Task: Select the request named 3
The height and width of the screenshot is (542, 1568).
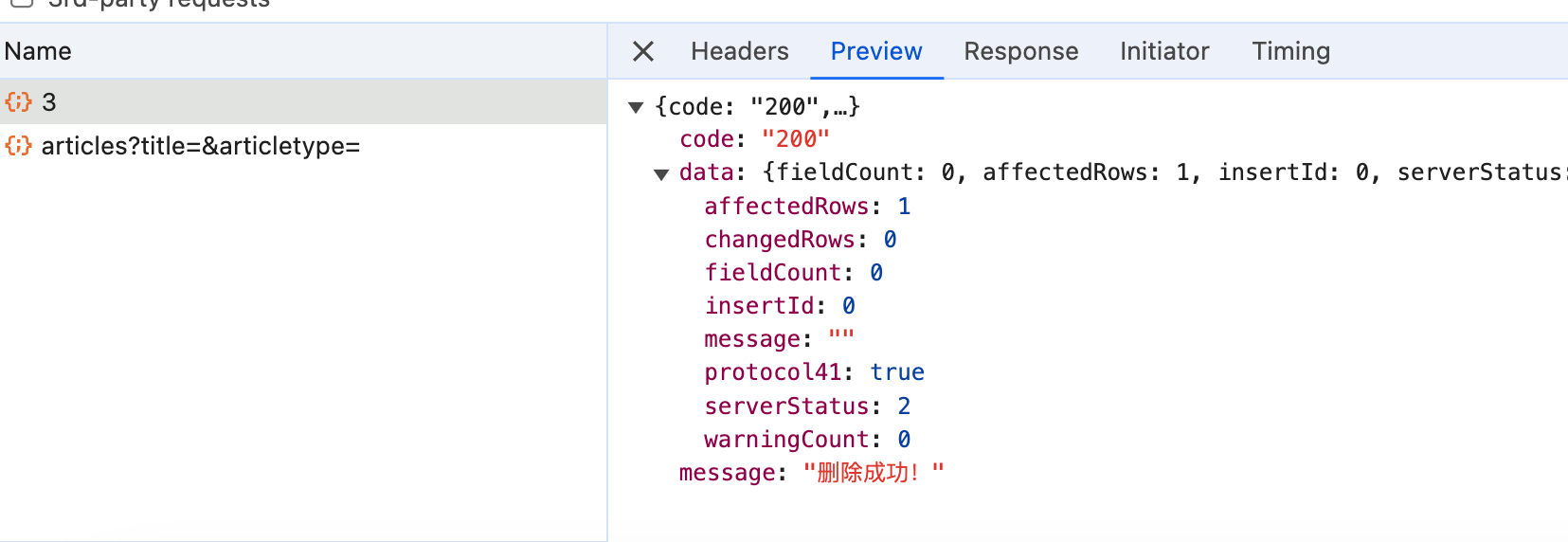Action: coord(49,102)
